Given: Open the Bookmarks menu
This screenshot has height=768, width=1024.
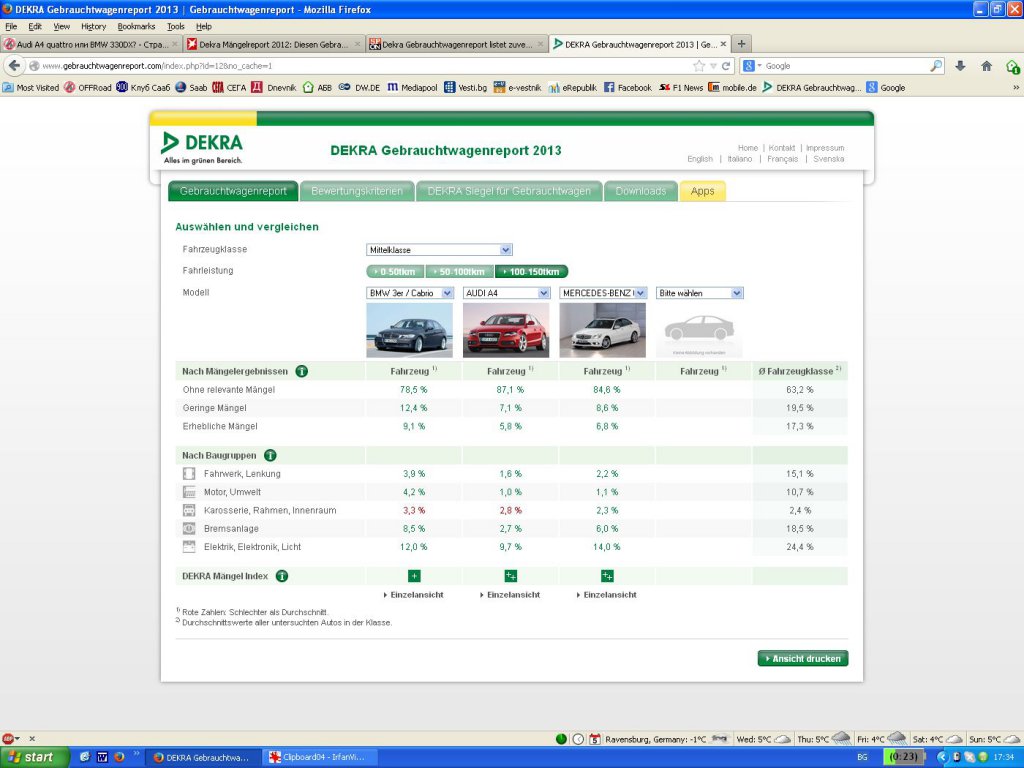Looking at the screenshot, I should (136, 26).
